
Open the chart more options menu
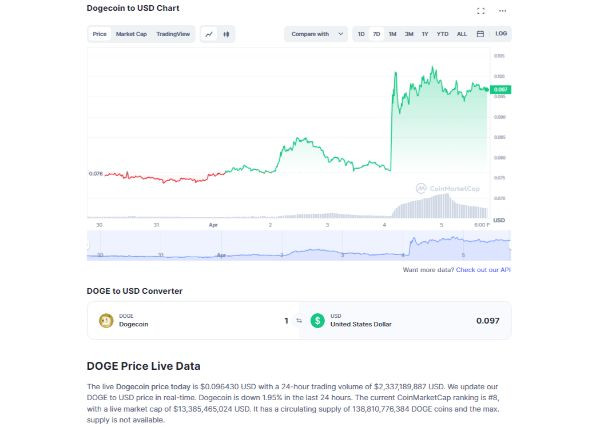coord(502,10)
